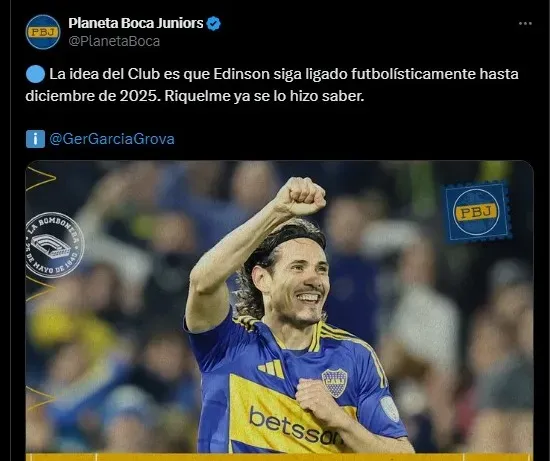Click the betsson sponsor text on jersey

(295, 427)
